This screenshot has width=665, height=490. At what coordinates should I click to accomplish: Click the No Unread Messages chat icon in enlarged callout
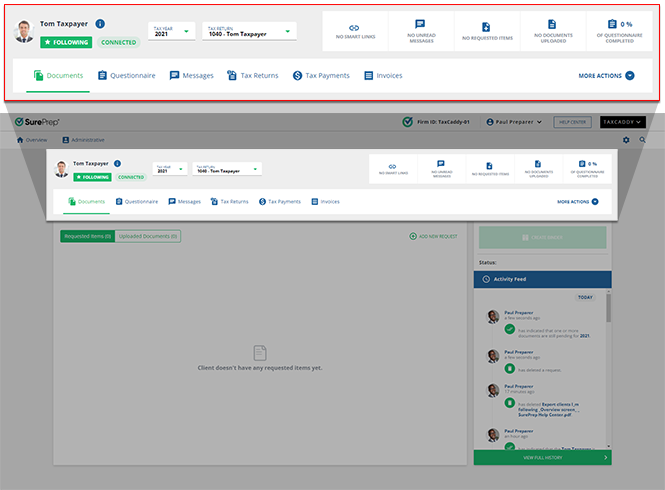(420, 24)
